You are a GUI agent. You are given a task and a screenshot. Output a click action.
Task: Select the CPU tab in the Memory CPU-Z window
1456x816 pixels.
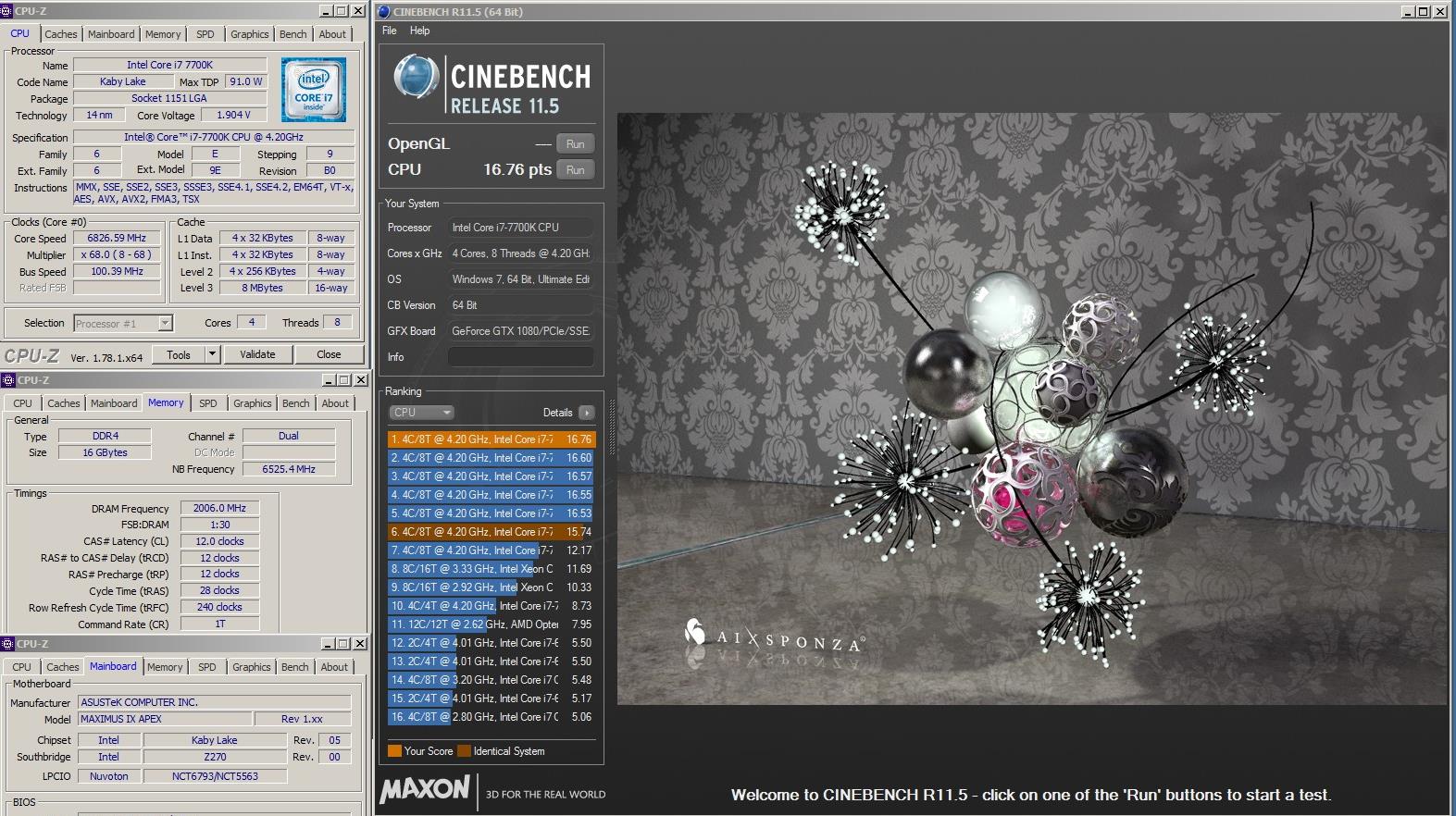click(23, 403)
